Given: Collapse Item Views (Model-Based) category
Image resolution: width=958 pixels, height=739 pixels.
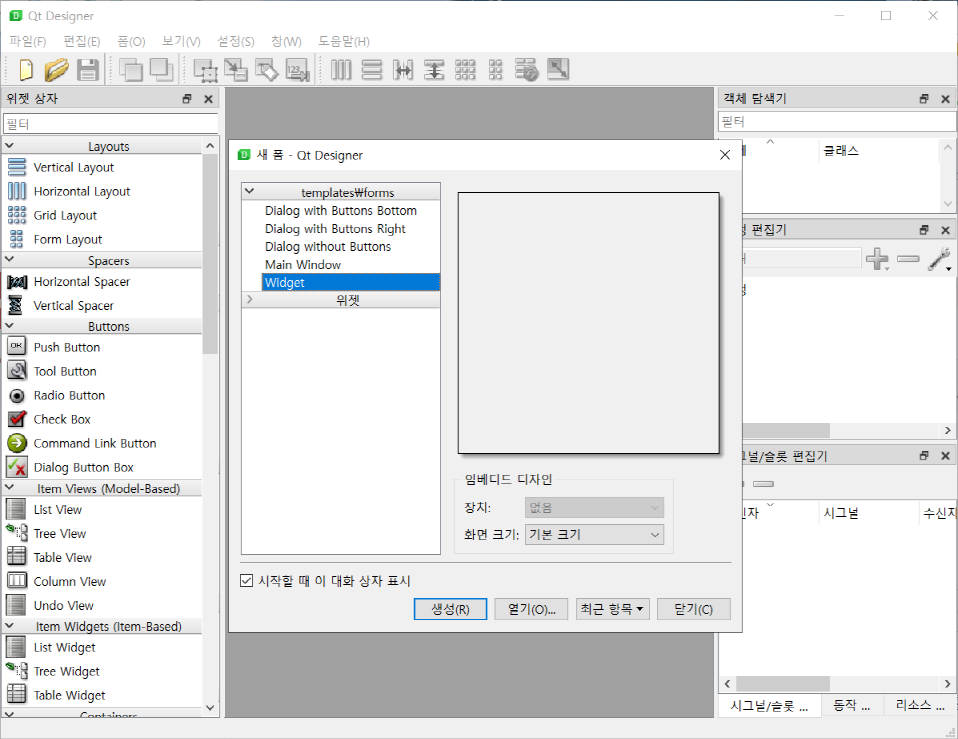Looking at the screenshot, I should [10, 487].
